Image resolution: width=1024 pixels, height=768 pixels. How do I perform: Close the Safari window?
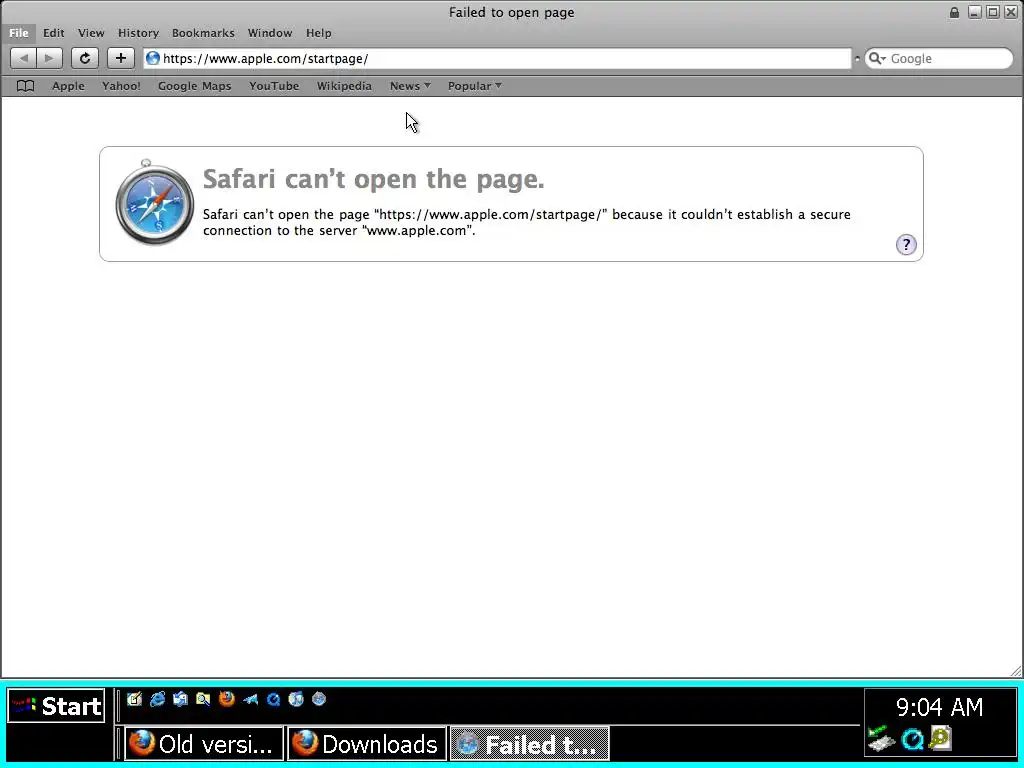click(x=1010, y=12)
